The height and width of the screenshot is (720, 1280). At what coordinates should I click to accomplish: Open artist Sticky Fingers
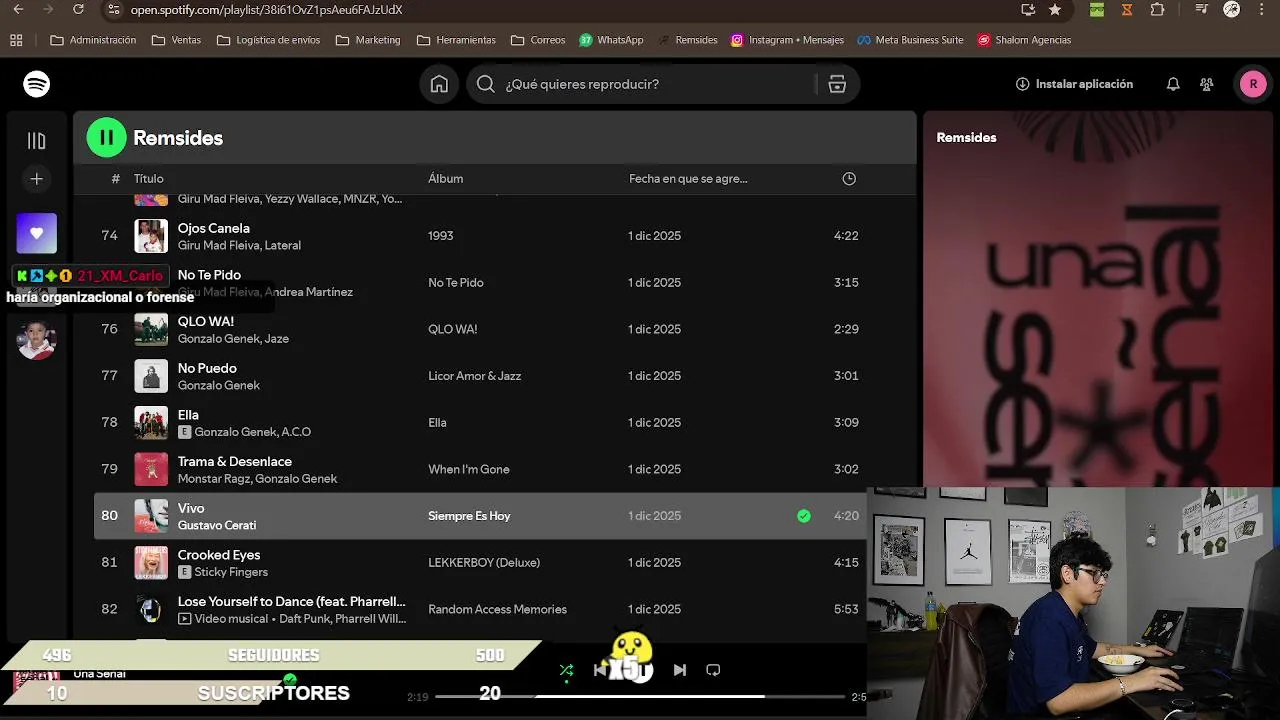(231, 572)
